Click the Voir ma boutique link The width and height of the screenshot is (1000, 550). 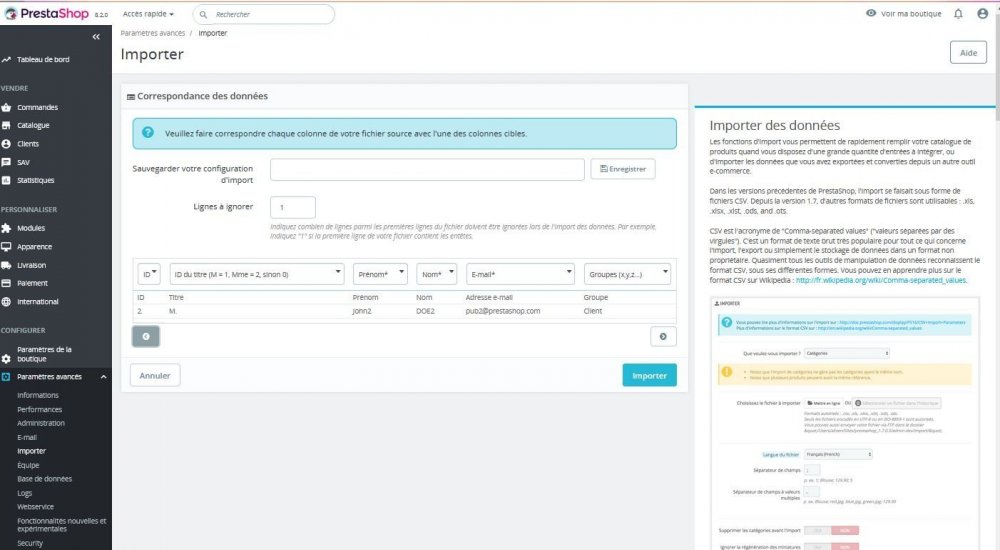pyautogui.click(x=911, y=13)
